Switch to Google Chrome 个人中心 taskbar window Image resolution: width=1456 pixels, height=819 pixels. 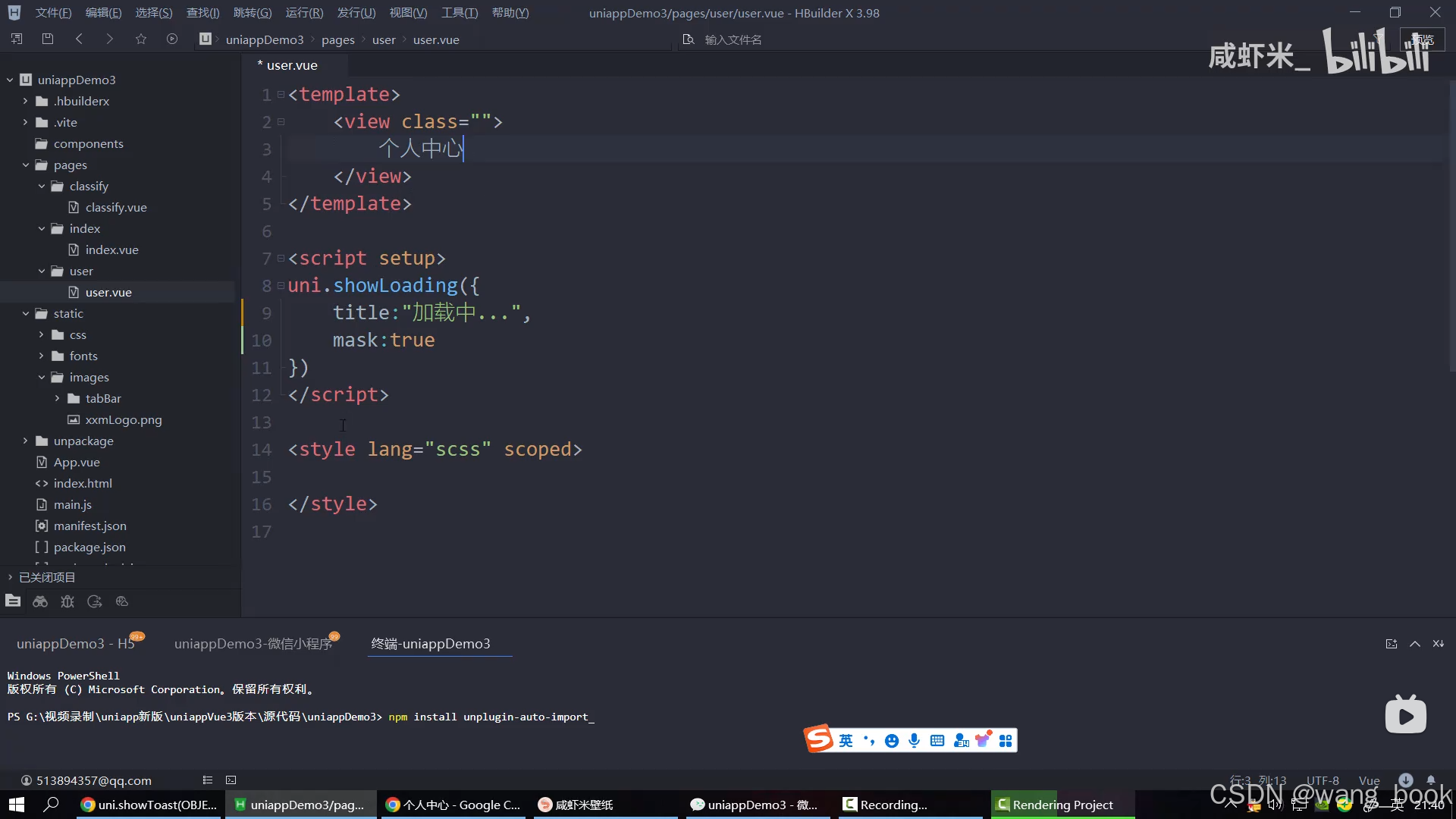tap(453, 805)
